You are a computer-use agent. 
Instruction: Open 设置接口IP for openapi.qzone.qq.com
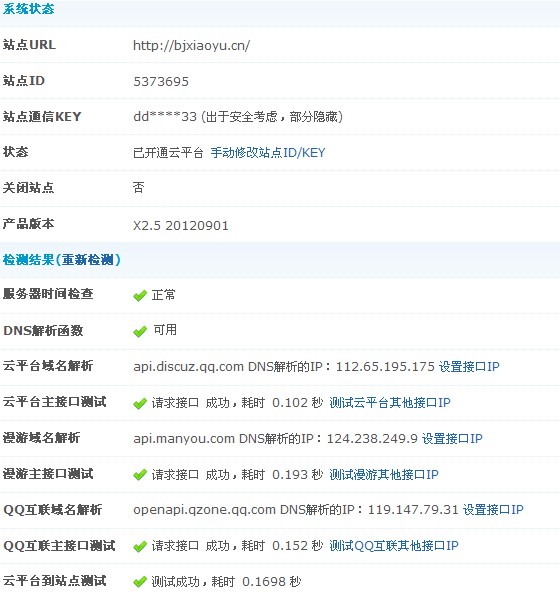[x=493, y=510]
